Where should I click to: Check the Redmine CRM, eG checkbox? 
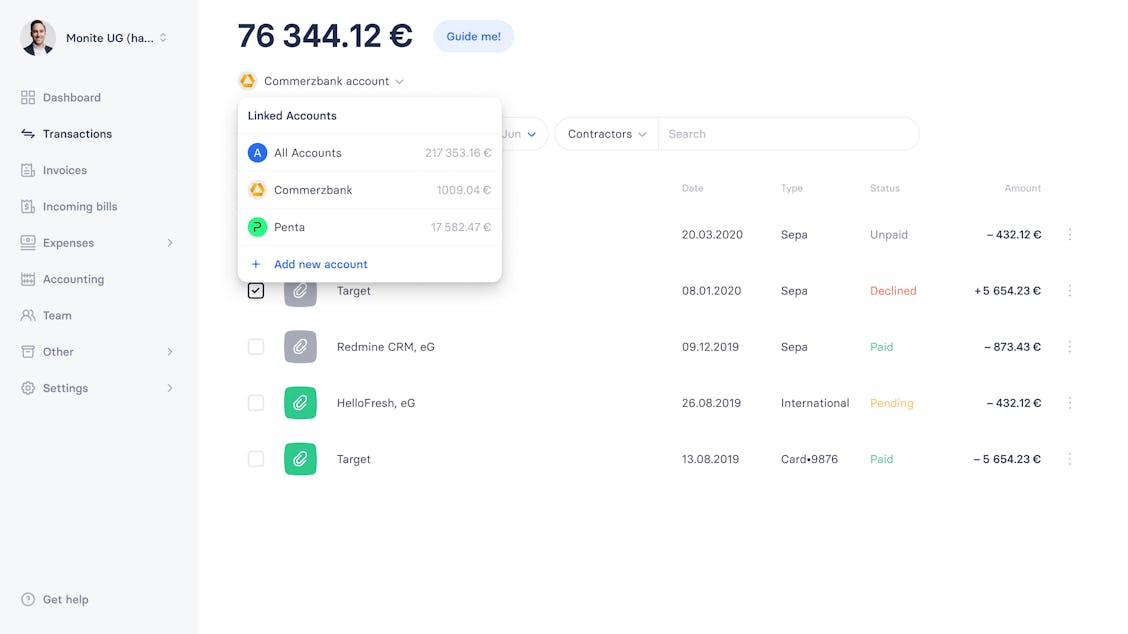256,347
